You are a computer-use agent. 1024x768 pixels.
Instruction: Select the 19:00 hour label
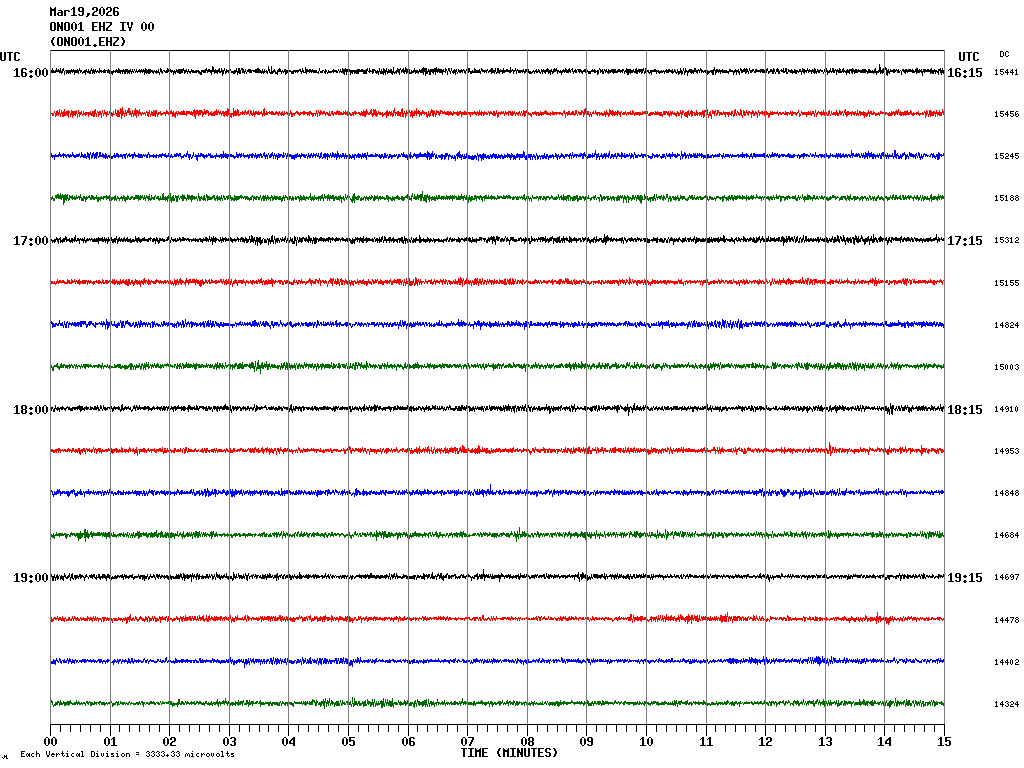(30, 578)
